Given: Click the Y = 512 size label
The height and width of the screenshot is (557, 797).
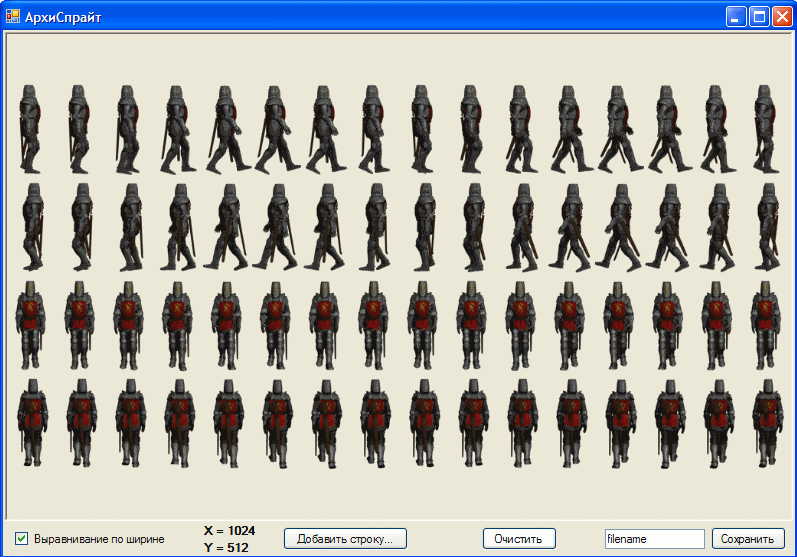Looking at the screenshot, I should coord(226,547).
